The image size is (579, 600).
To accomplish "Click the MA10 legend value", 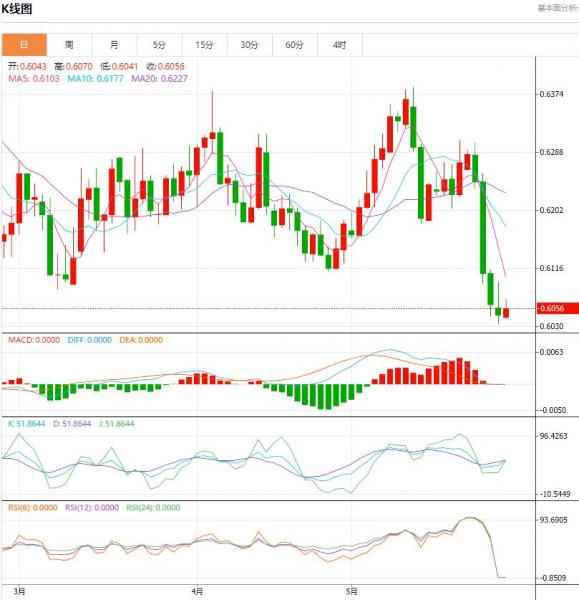I will click(x=95, y=79).
